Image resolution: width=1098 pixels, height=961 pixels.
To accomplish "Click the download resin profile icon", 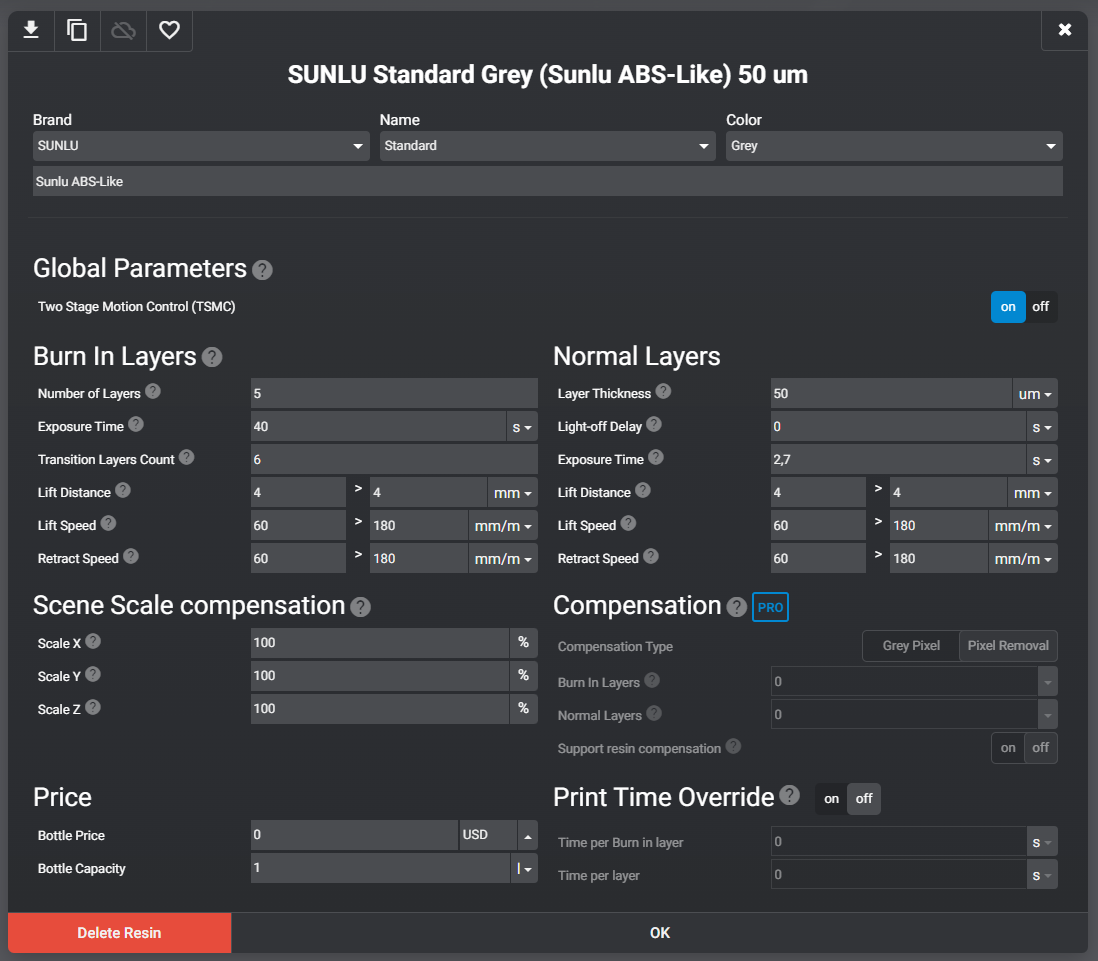I will [31, 31].
